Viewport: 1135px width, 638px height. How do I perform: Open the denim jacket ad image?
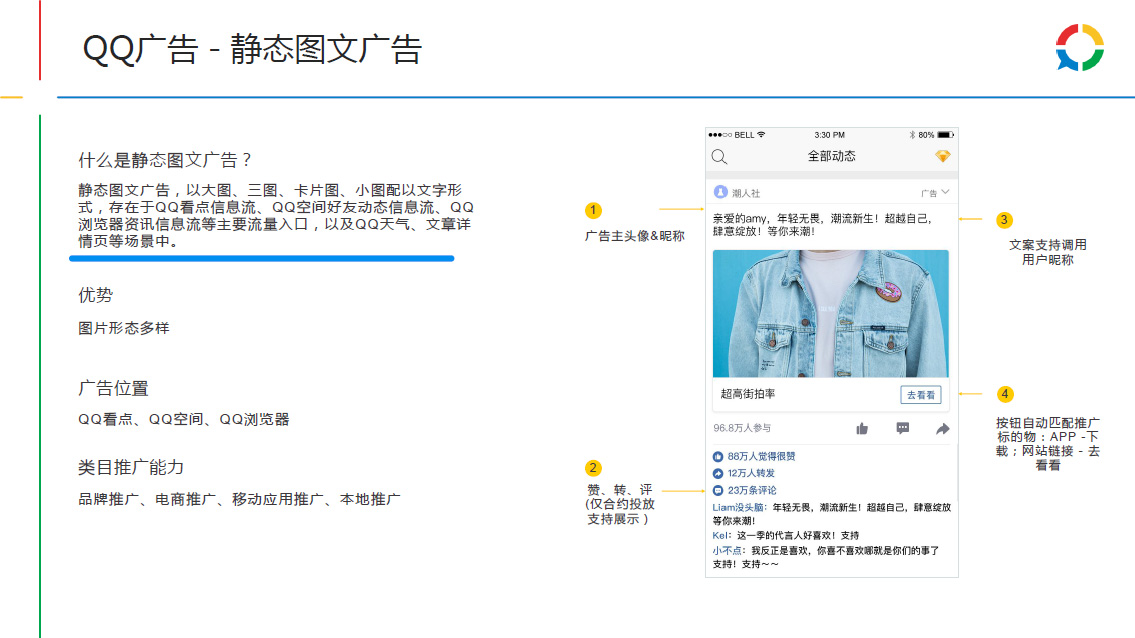point(830,314)
